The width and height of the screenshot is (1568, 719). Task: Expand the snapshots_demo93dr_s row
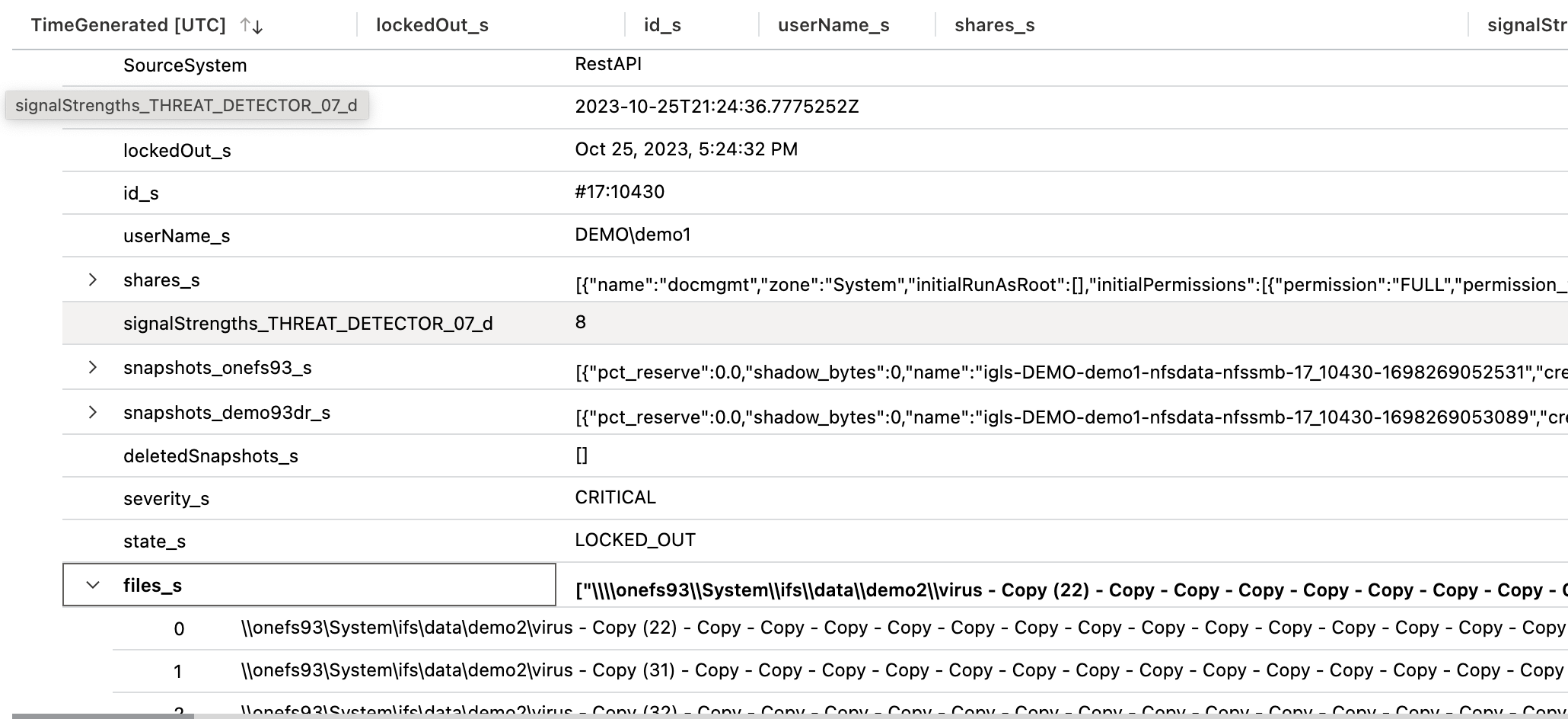click(93, 412)
